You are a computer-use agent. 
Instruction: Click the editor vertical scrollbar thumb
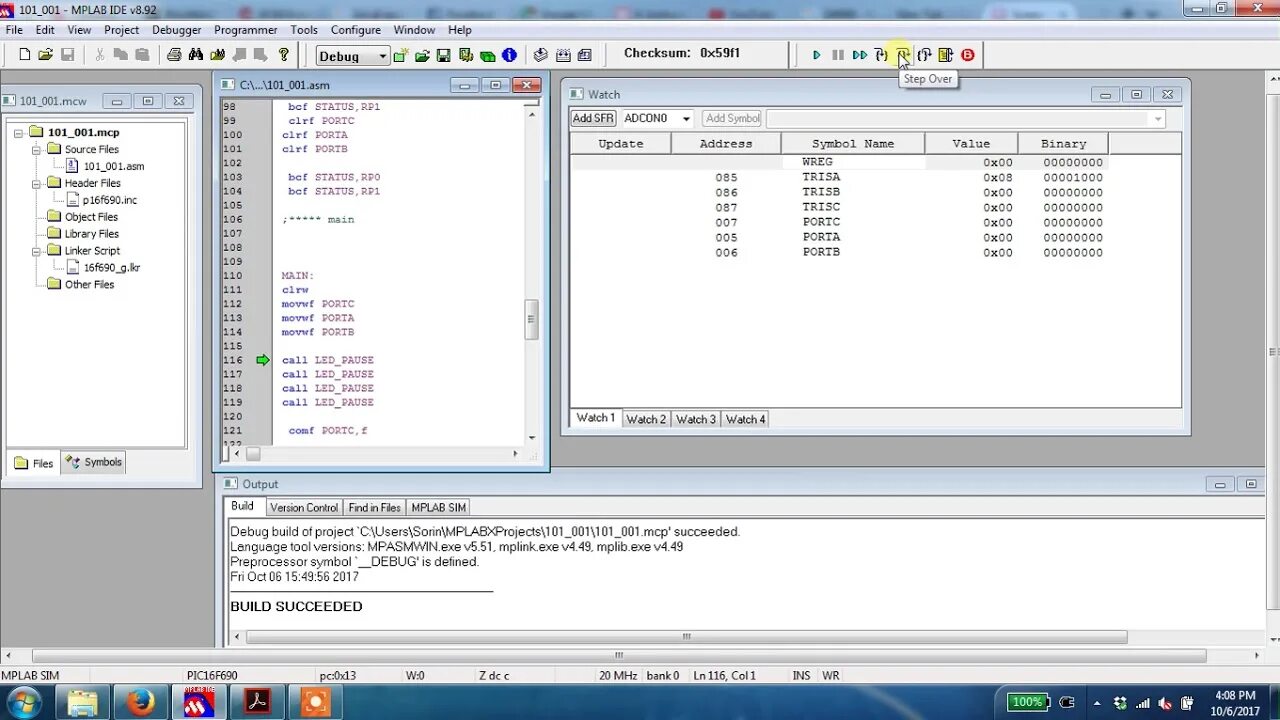(x=532, y=320)
